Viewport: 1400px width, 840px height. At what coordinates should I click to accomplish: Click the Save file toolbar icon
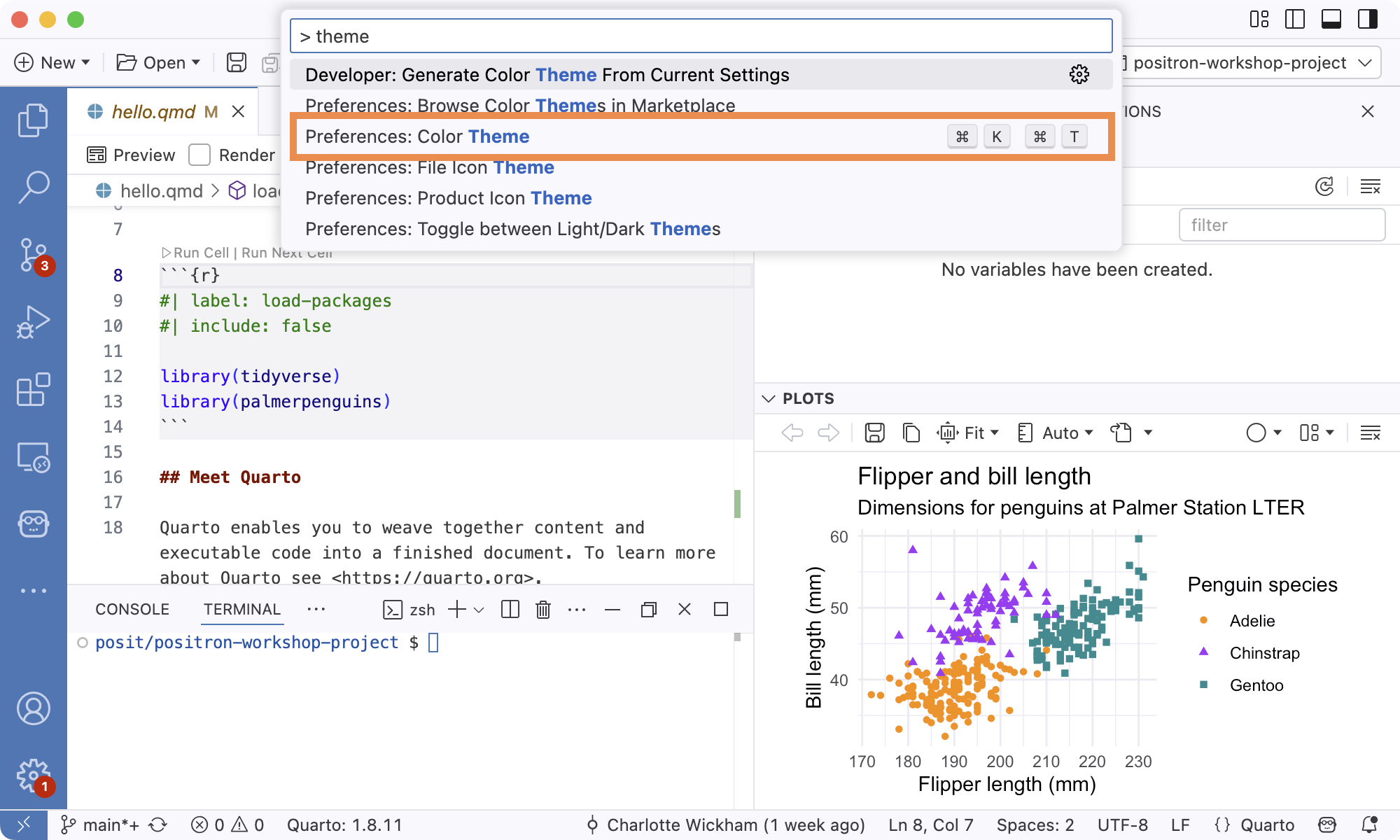(x=237, y=62)
